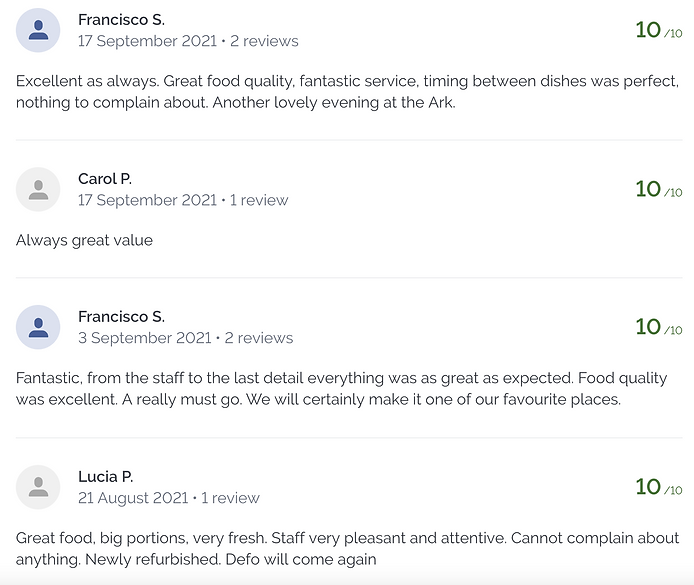Click the 10/10 score on the "Excellent as always" review

pyautogui.click(x=659, y=30)
